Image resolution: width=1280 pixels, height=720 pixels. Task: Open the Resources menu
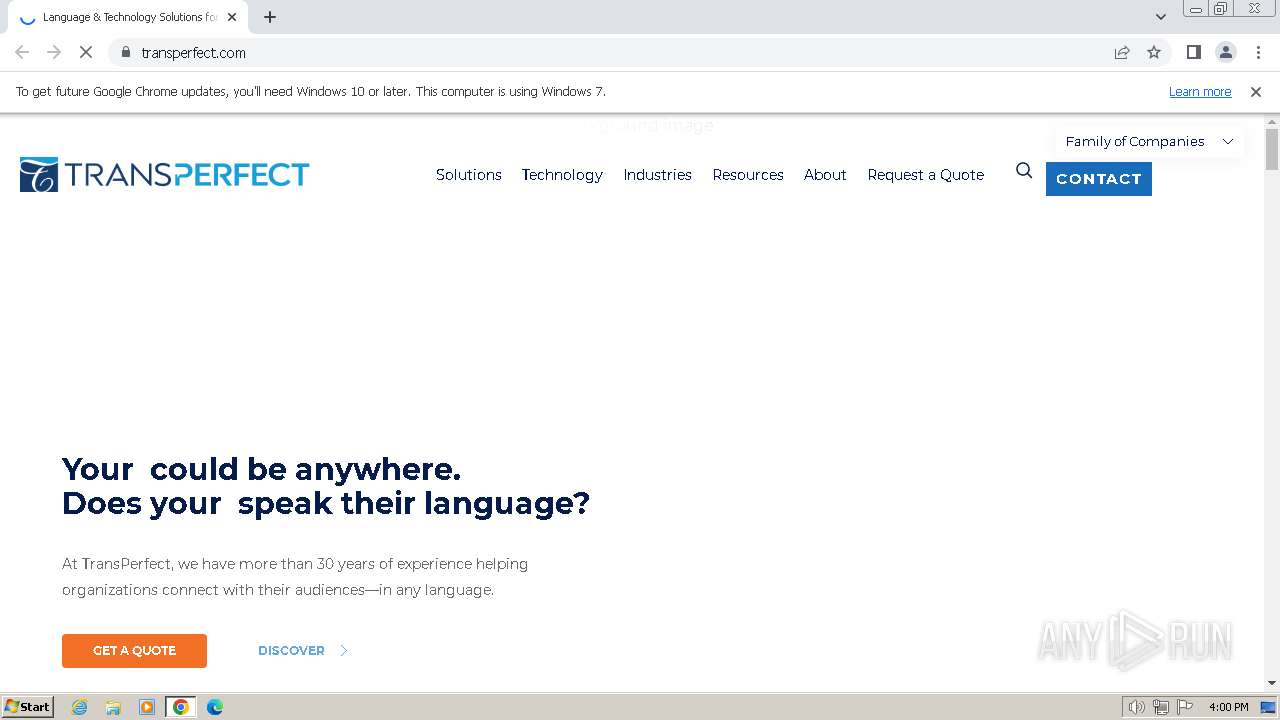[748, 175]
